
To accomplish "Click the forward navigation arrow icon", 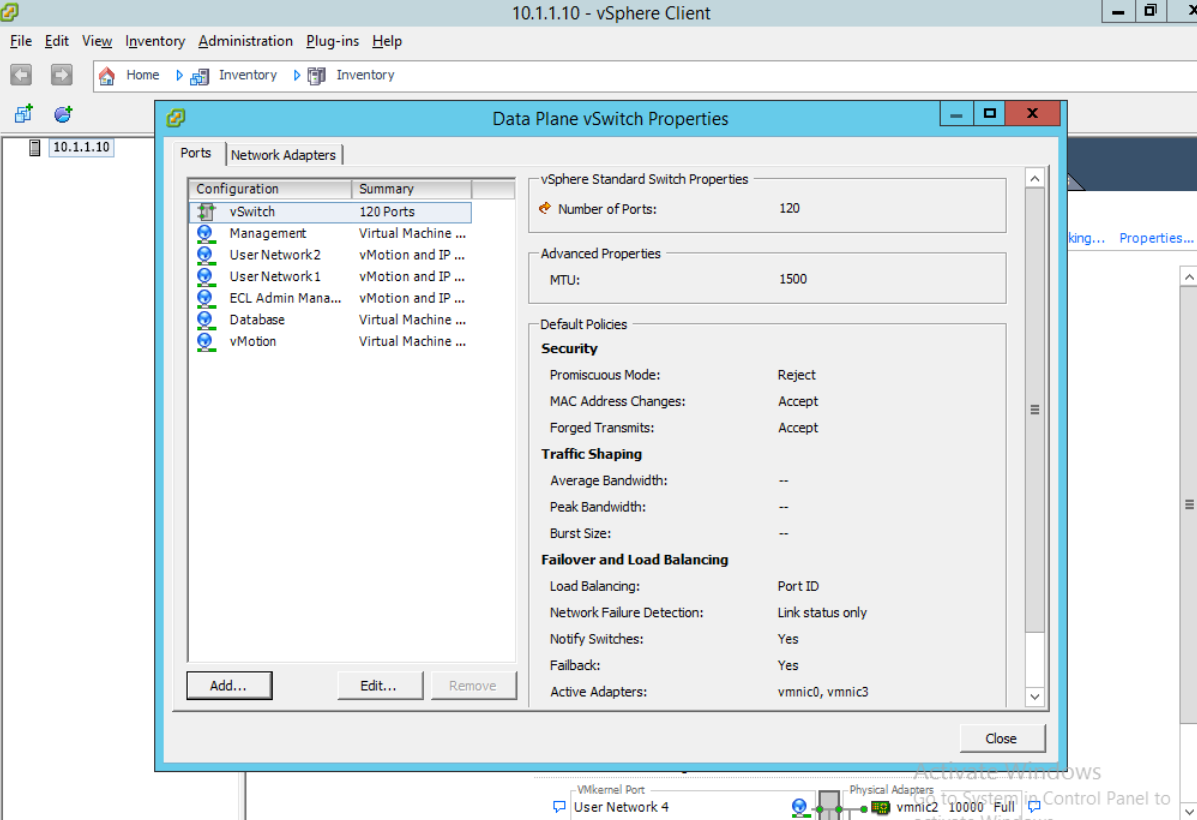I will click(x=60, y=74).
